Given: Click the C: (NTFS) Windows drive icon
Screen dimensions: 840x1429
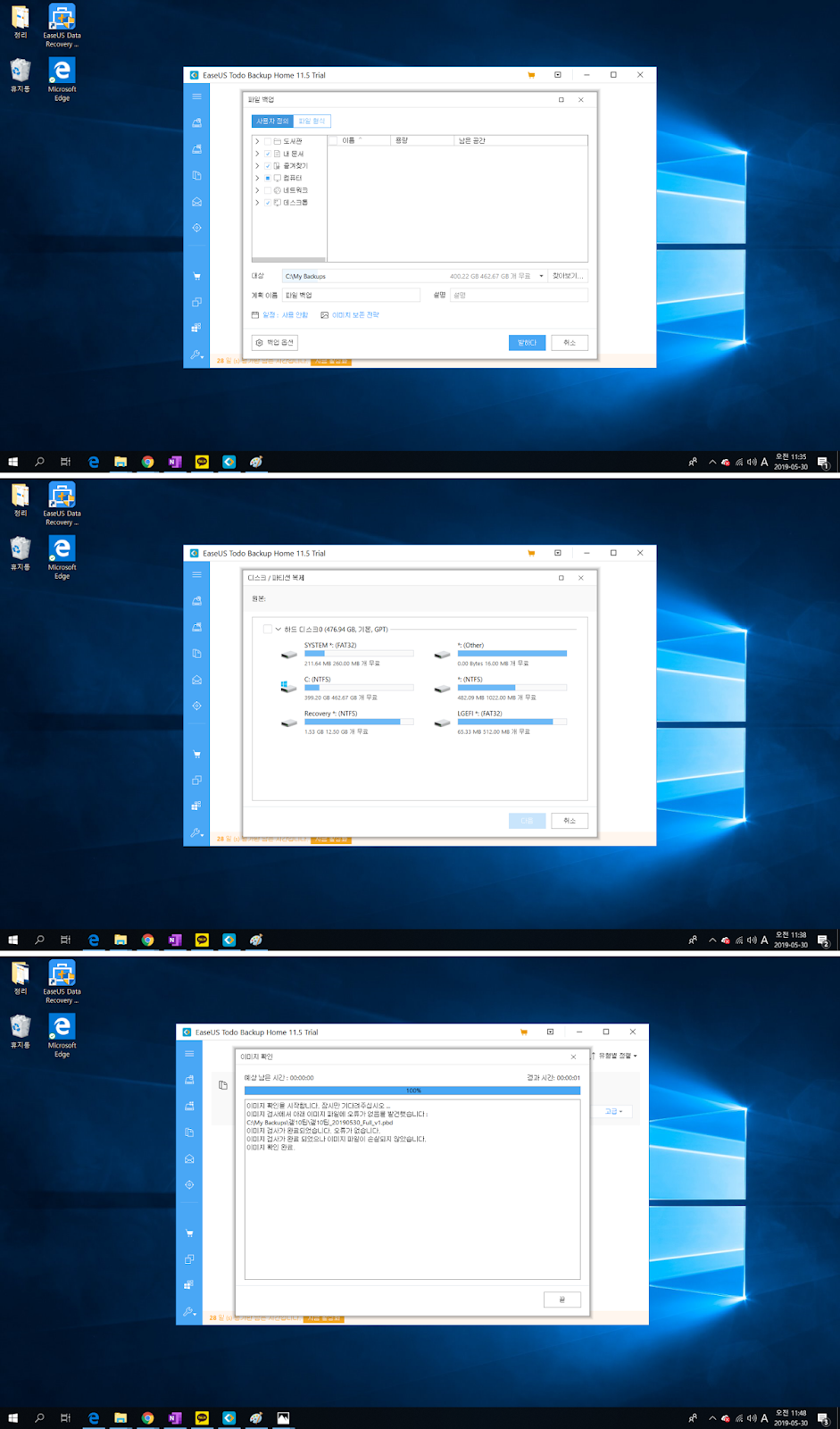Looking at the screenshot, I should [288, 688].
